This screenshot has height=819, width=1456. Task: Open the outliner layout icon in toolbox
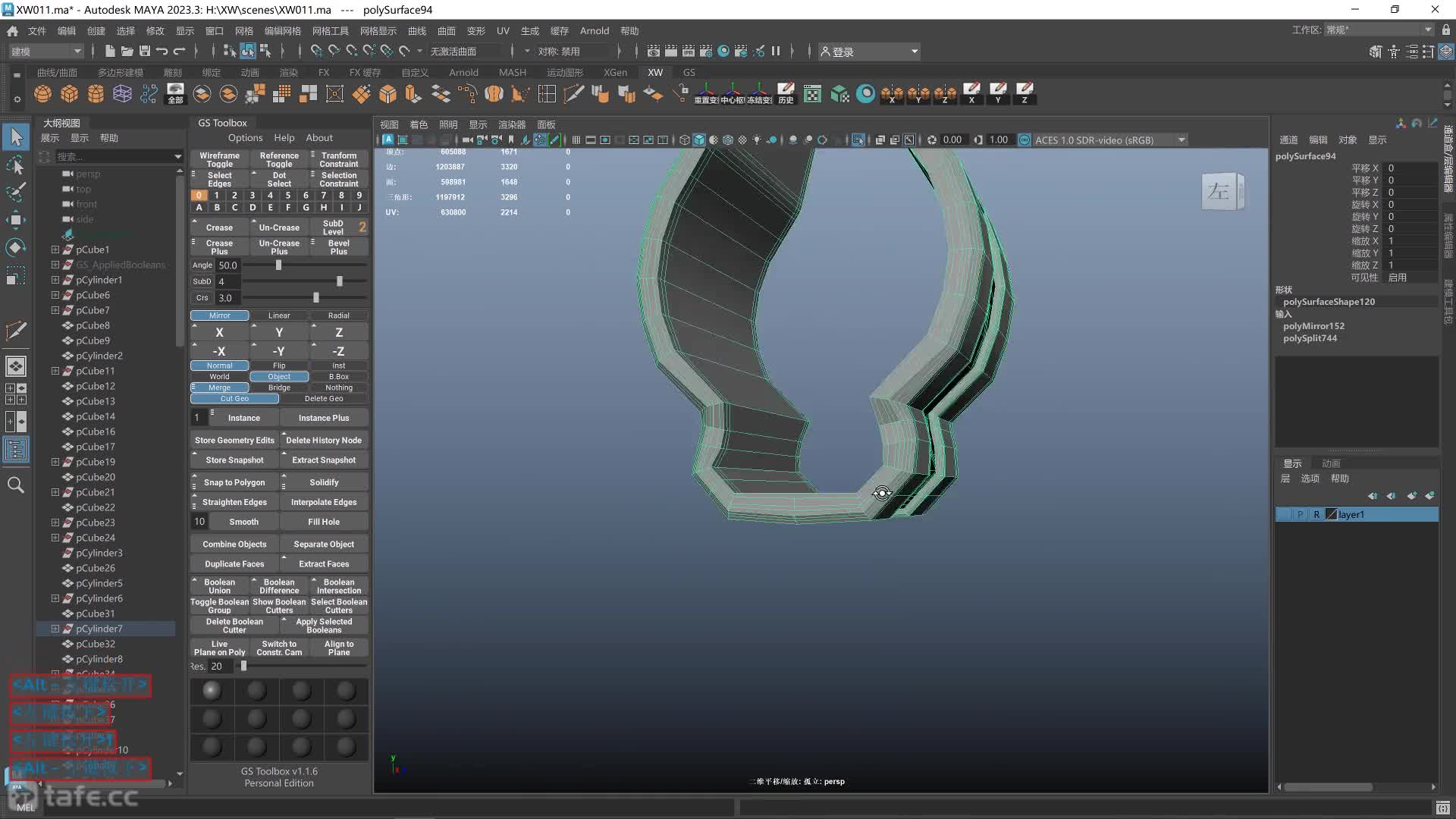[16, 450]
